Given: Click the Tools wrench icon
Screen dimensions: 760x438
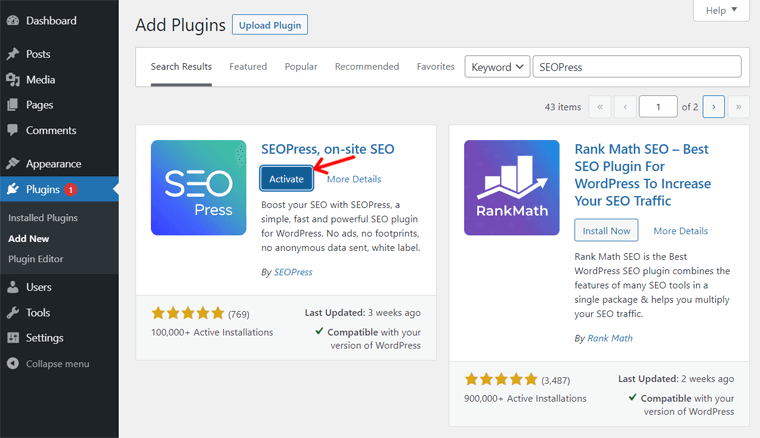Looking at the screenshot, I should coord(13,313).
